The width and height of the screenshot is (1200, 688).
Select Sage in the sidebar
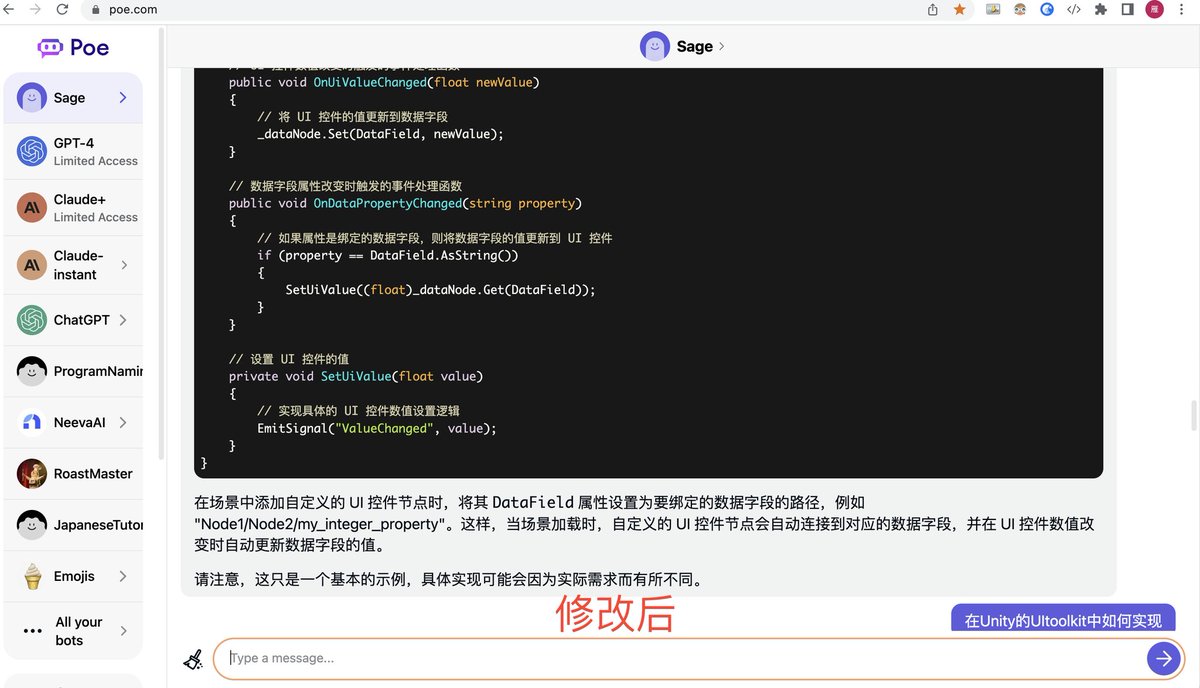73,97
